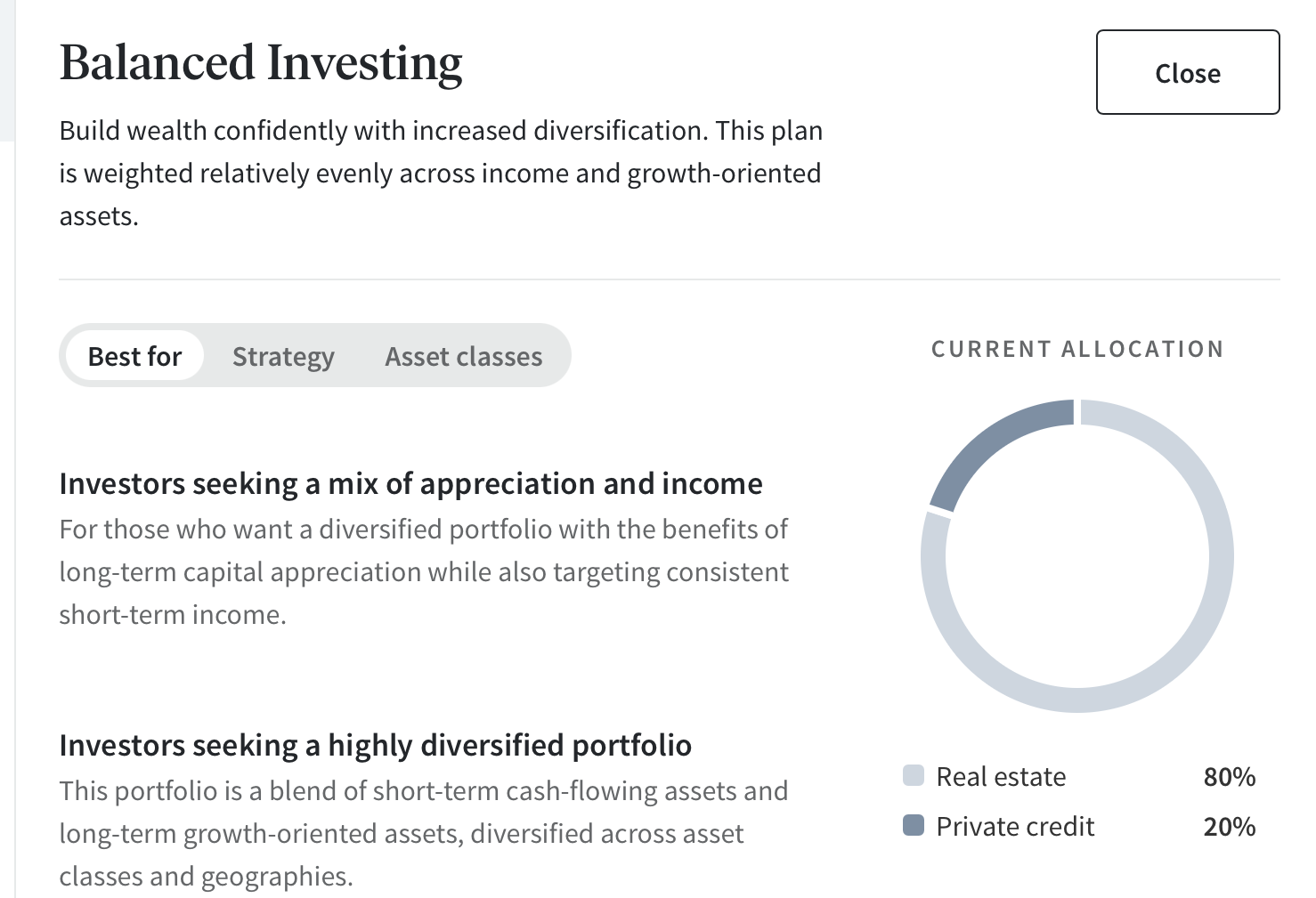The width and height of the screenshot is (1316, 898).
Task: Switch to the Strategy tab
Action: tap(283, 356)
